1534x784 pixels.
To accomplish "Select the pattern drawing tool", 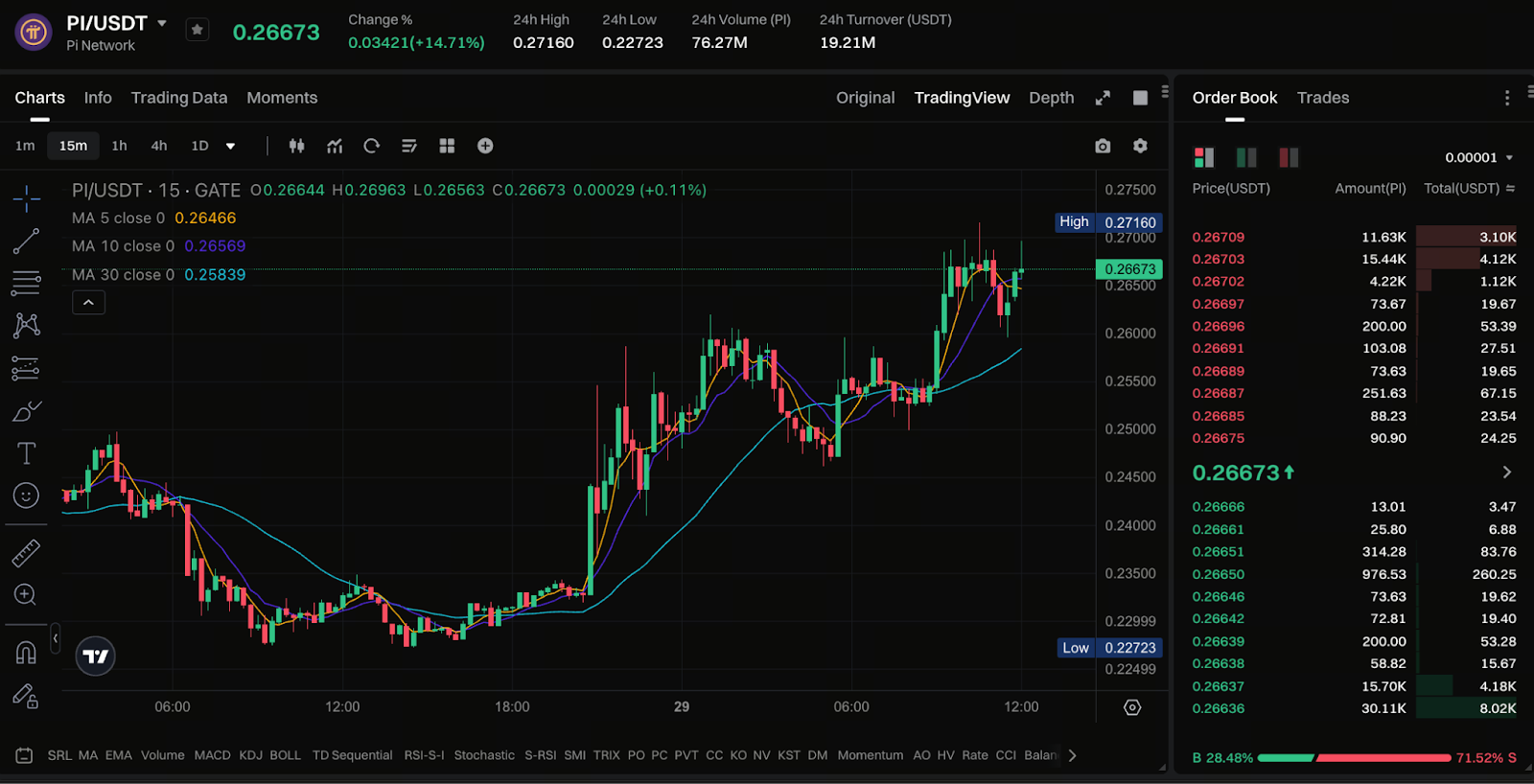I will coord(26,325).
